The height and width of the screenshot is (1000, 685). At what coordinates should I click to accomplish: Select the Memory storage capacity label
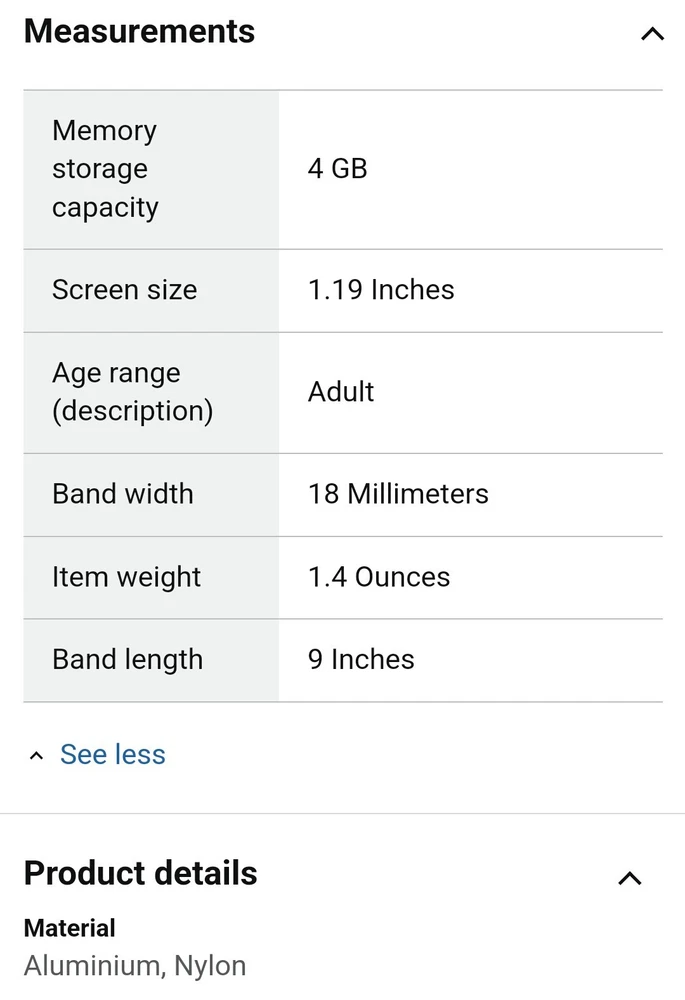pyautogui.click(x=105, y=169)
